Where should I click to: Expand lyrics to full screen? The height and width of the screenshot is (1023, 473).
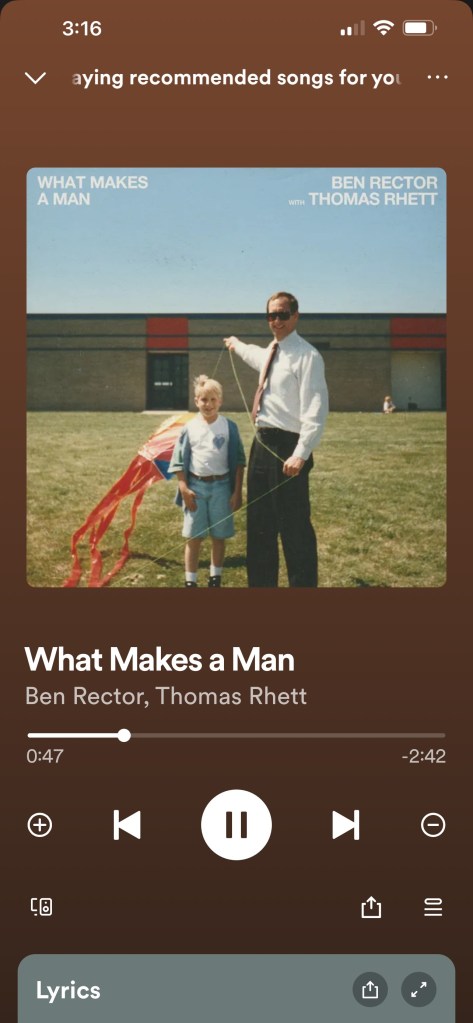[419, 990]
